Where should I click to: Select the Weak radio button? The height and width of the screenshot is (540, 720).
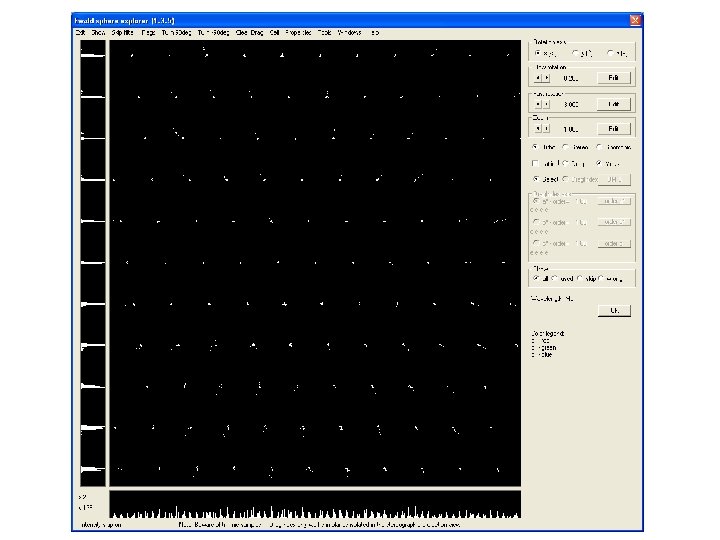(x=599, y=163)
